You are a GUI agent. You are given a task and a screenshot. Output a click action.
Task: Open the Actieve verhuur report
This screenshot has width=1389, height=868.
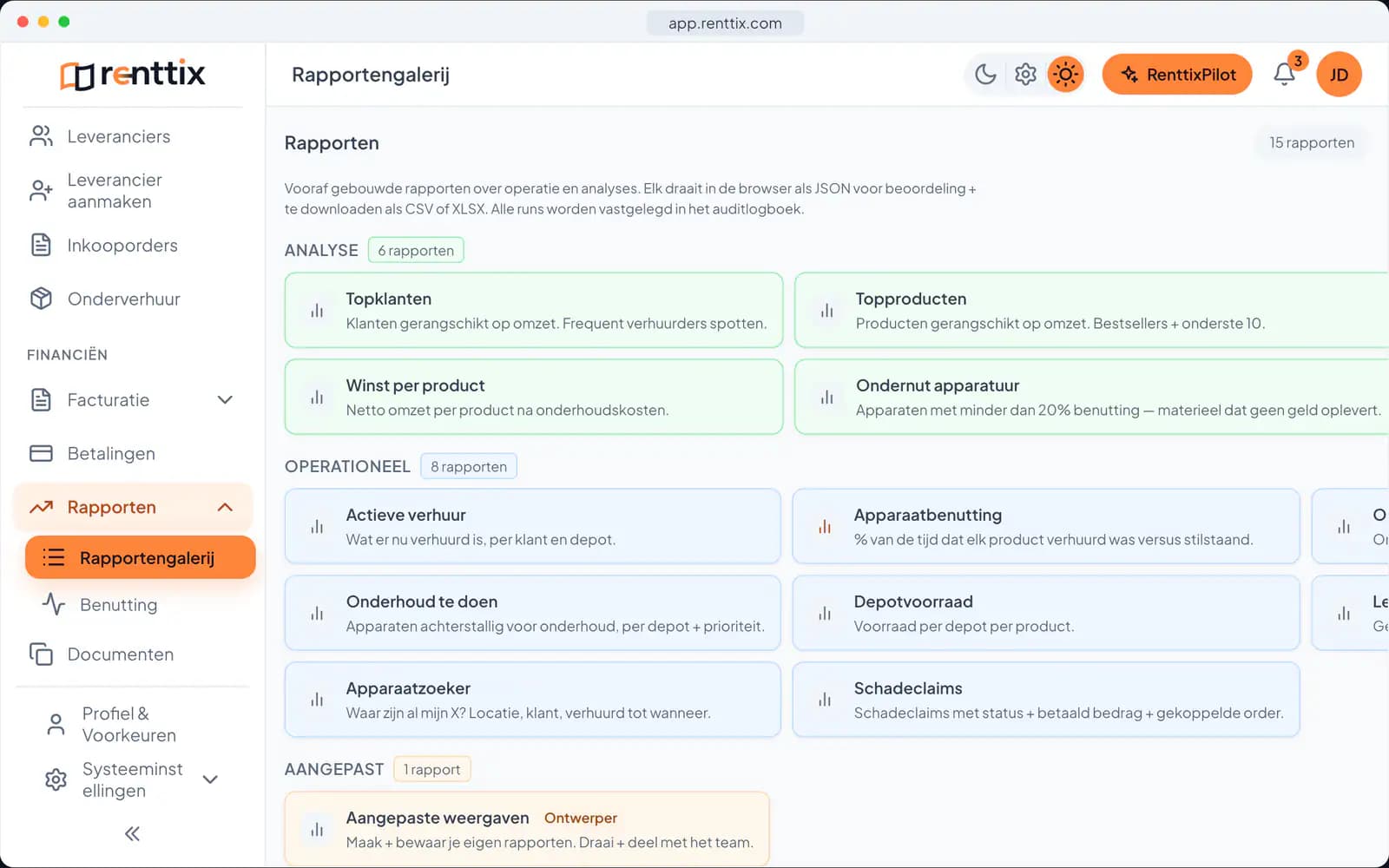click(x=533, y=526)
